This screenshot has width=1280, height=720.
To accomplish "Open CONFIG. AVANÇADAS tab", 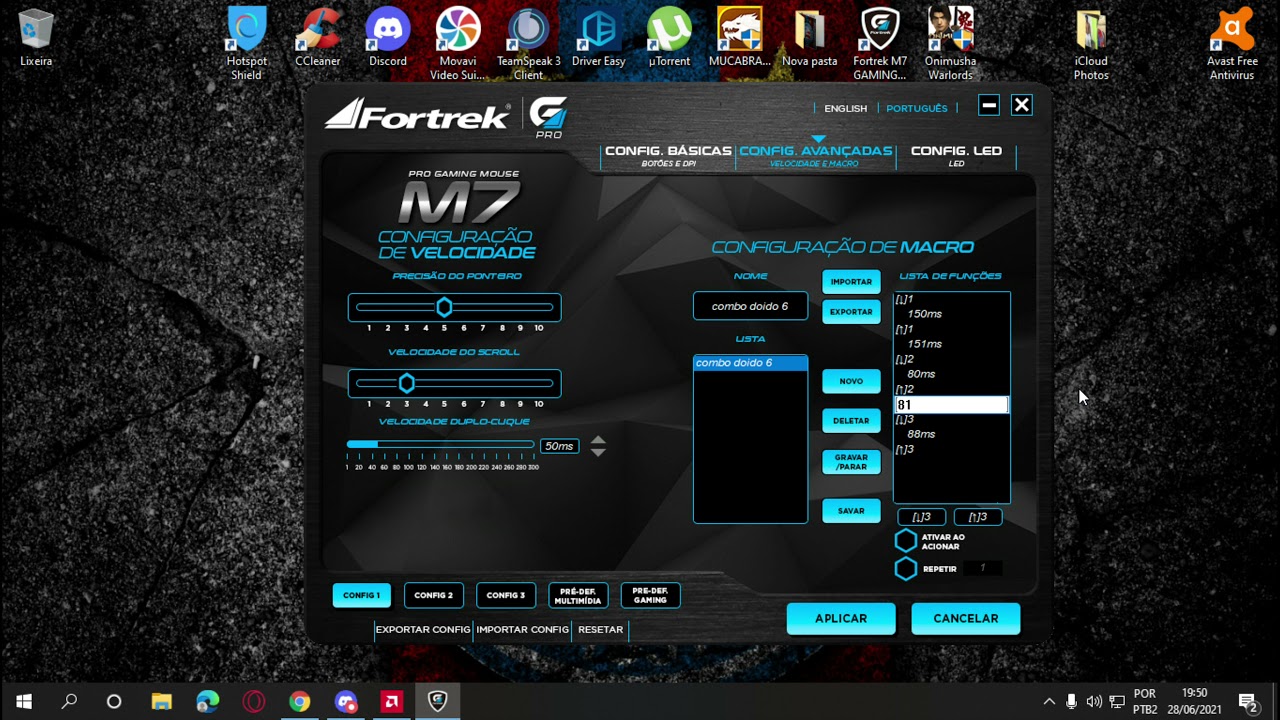I will point(815,155).
